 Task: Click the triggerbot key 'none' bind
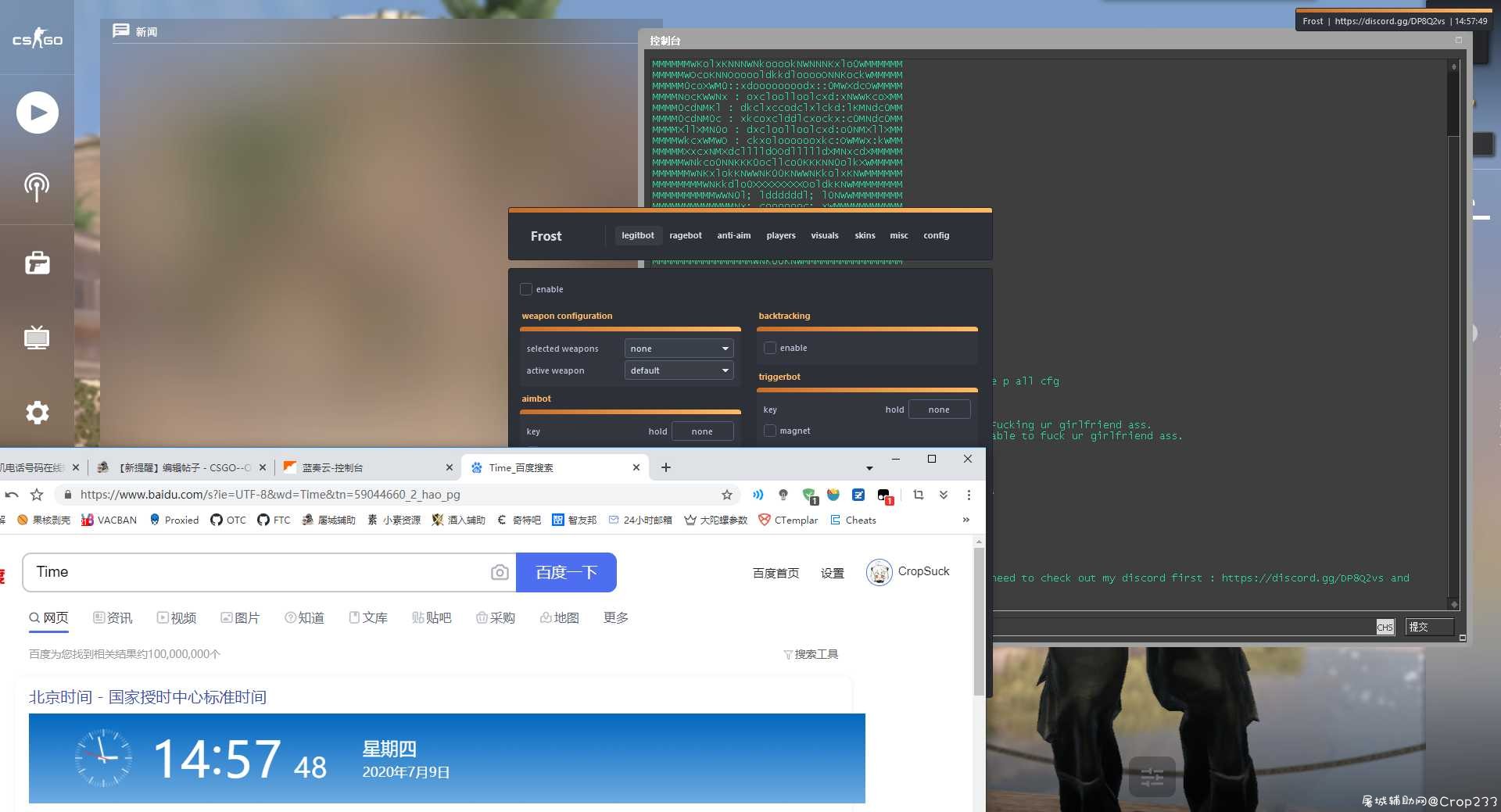[x=939, y=410]
